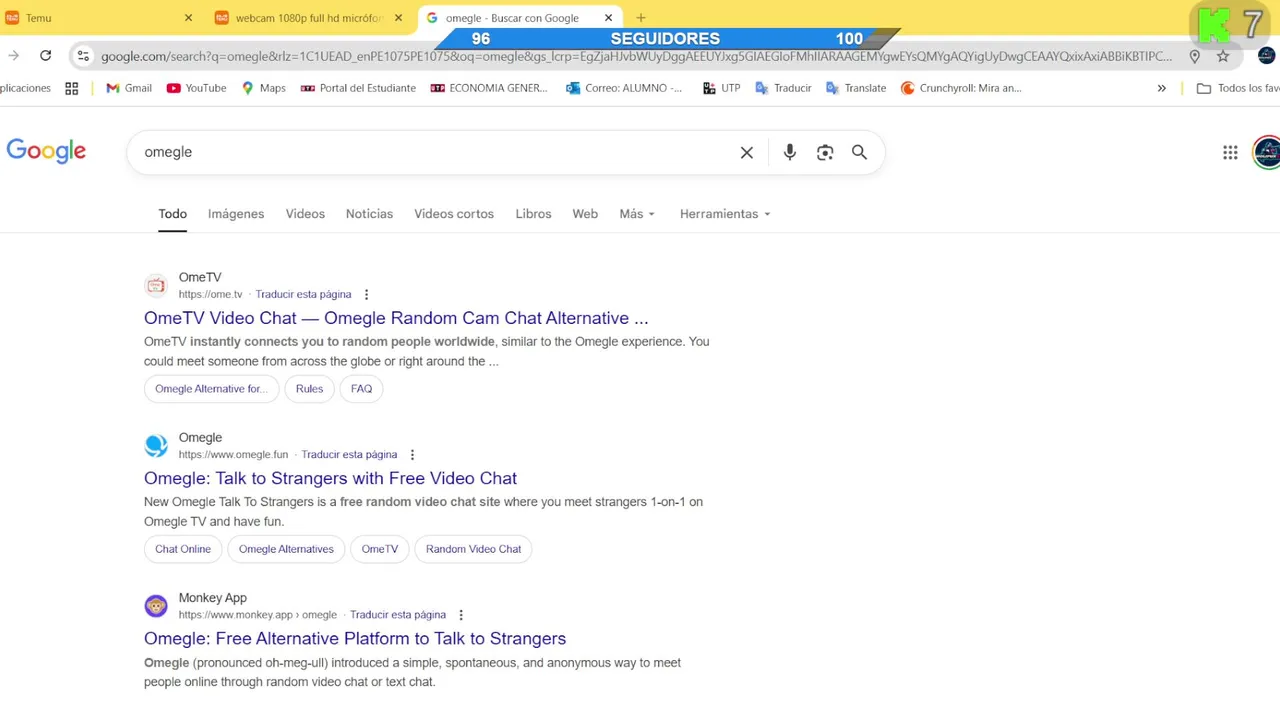Click the Random Video Chat chip

pyautogui.click(x=473, y=549)
